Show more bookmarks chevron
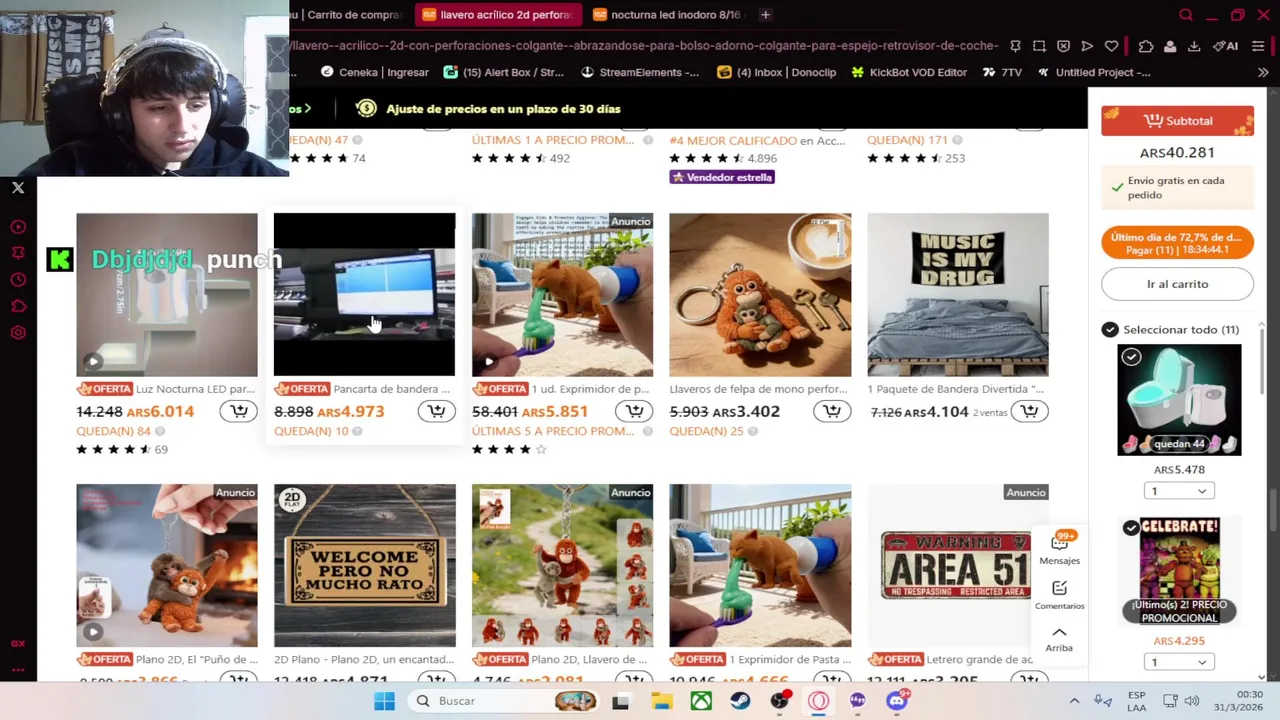Image resolution: width=1280 pixels, height=720 pixels. tap(1263, 72)
